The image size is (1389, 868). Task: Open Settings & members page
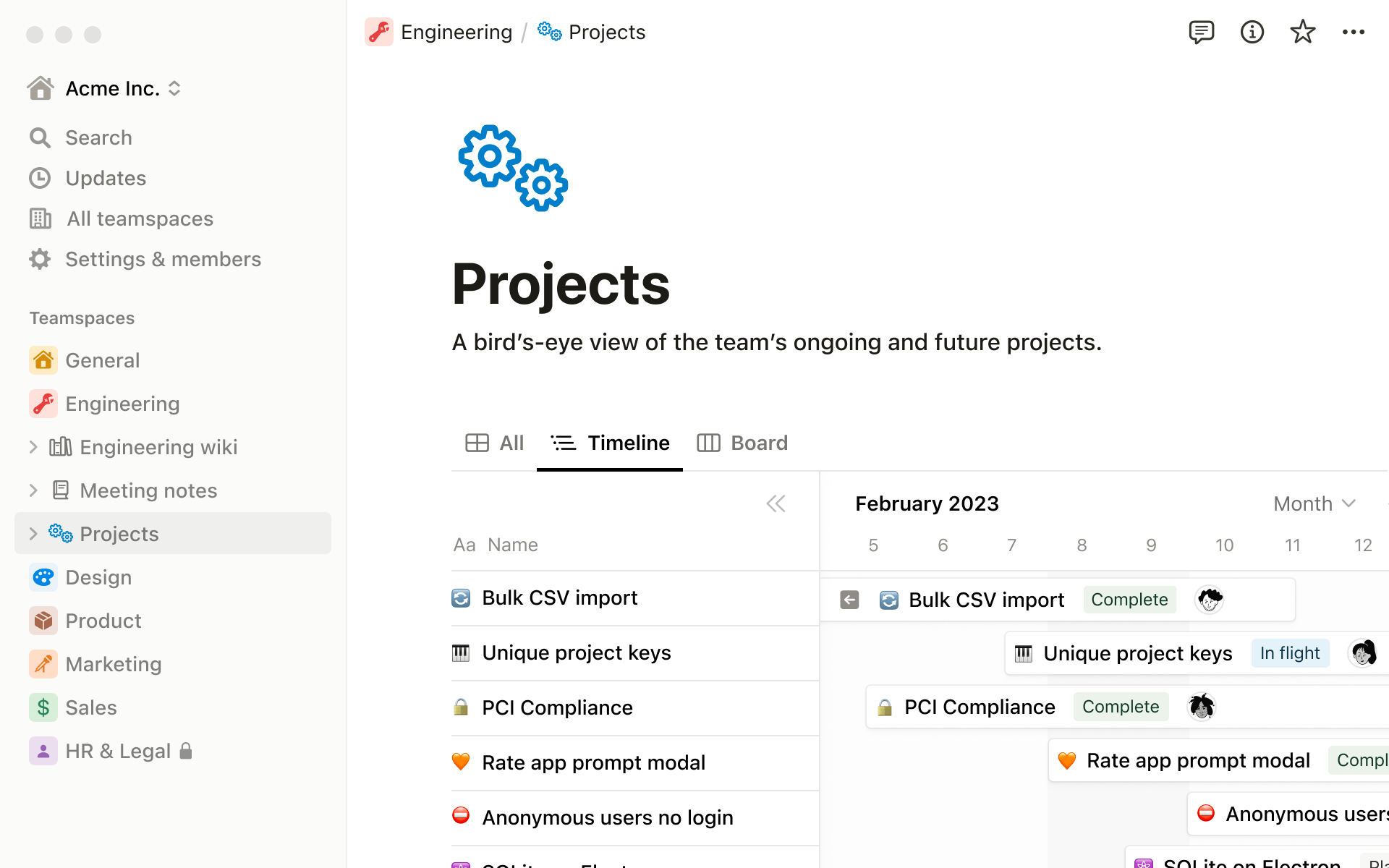(163, 258)
